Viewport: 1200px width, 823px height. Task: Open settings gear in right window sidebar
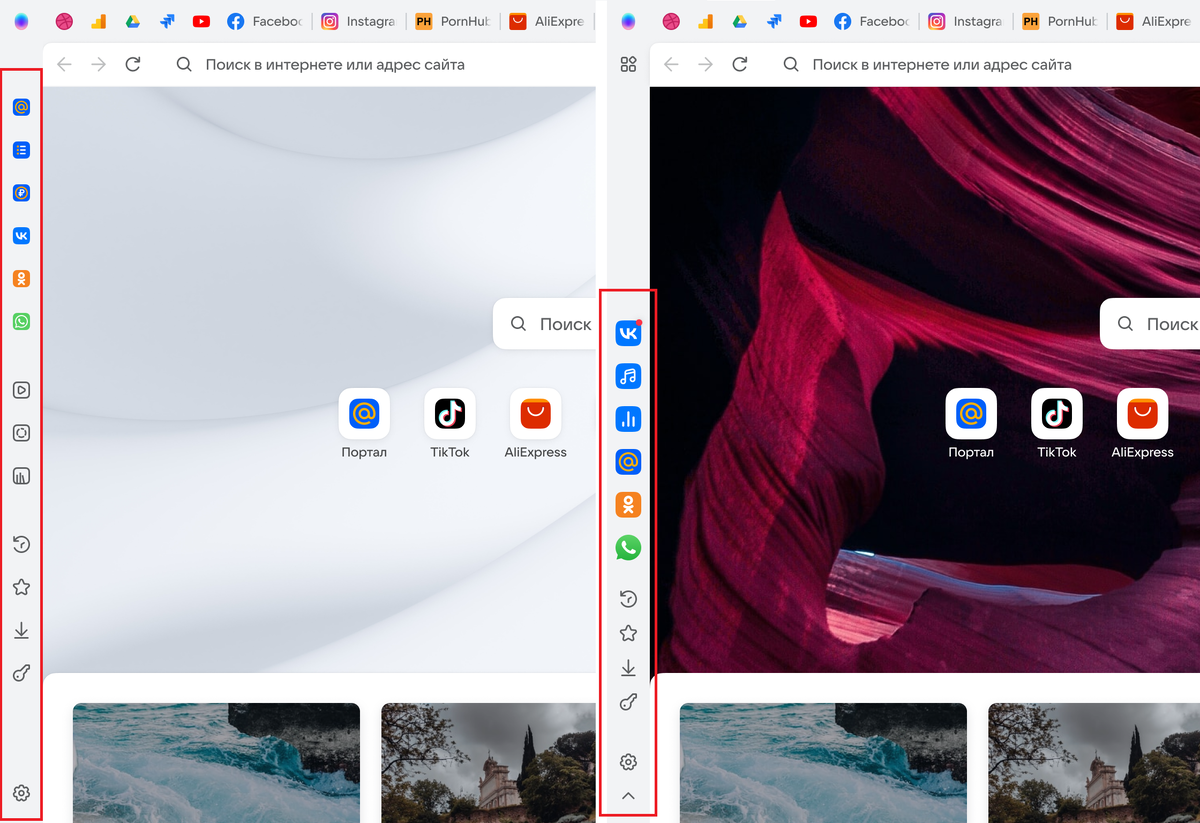(628, 762)
